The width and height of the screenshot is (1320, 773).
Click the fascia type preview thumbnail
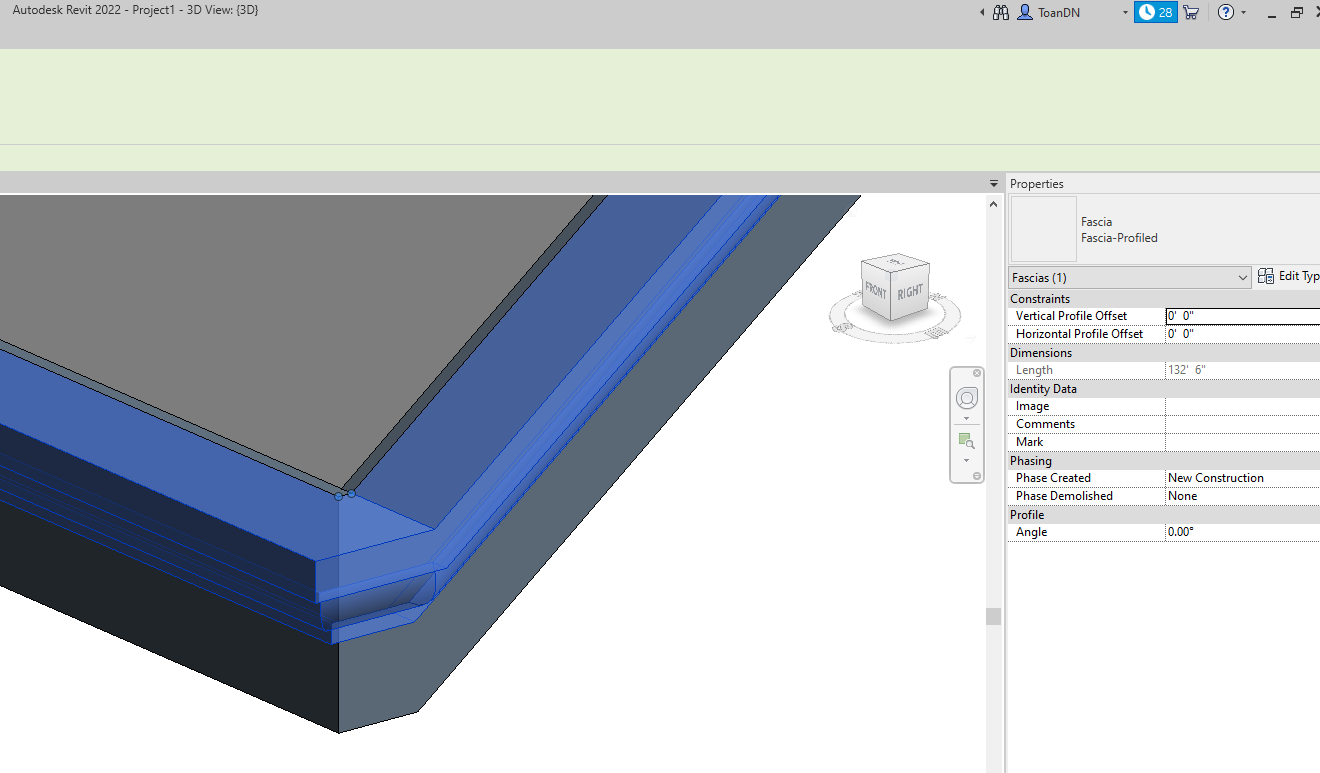point(1042,230)
